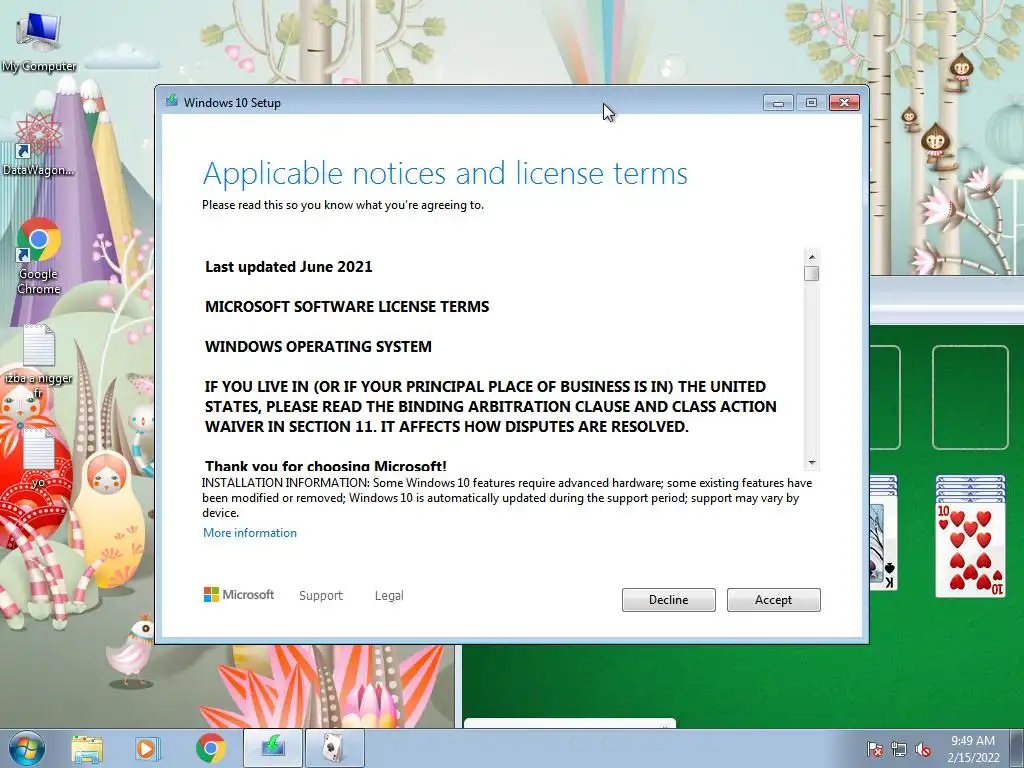Click "Applicable notices and license terms" title
The image size is (1024, 768).
click(x=445, y=174)
